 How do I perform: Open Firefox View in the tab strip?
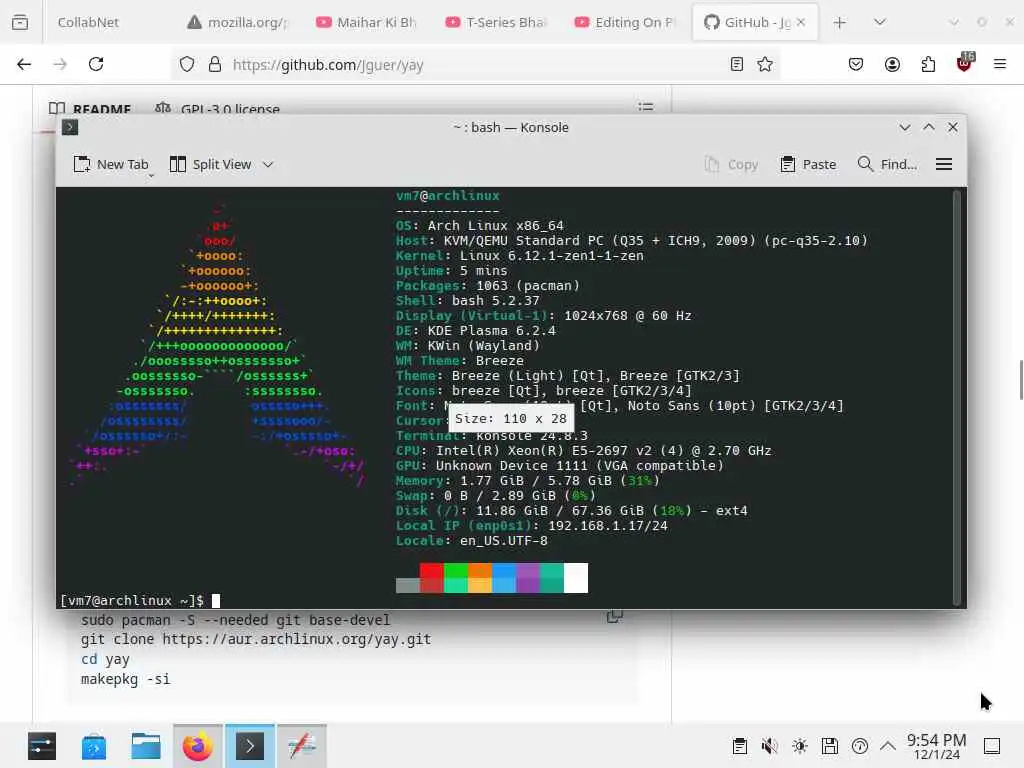(20, 22)
